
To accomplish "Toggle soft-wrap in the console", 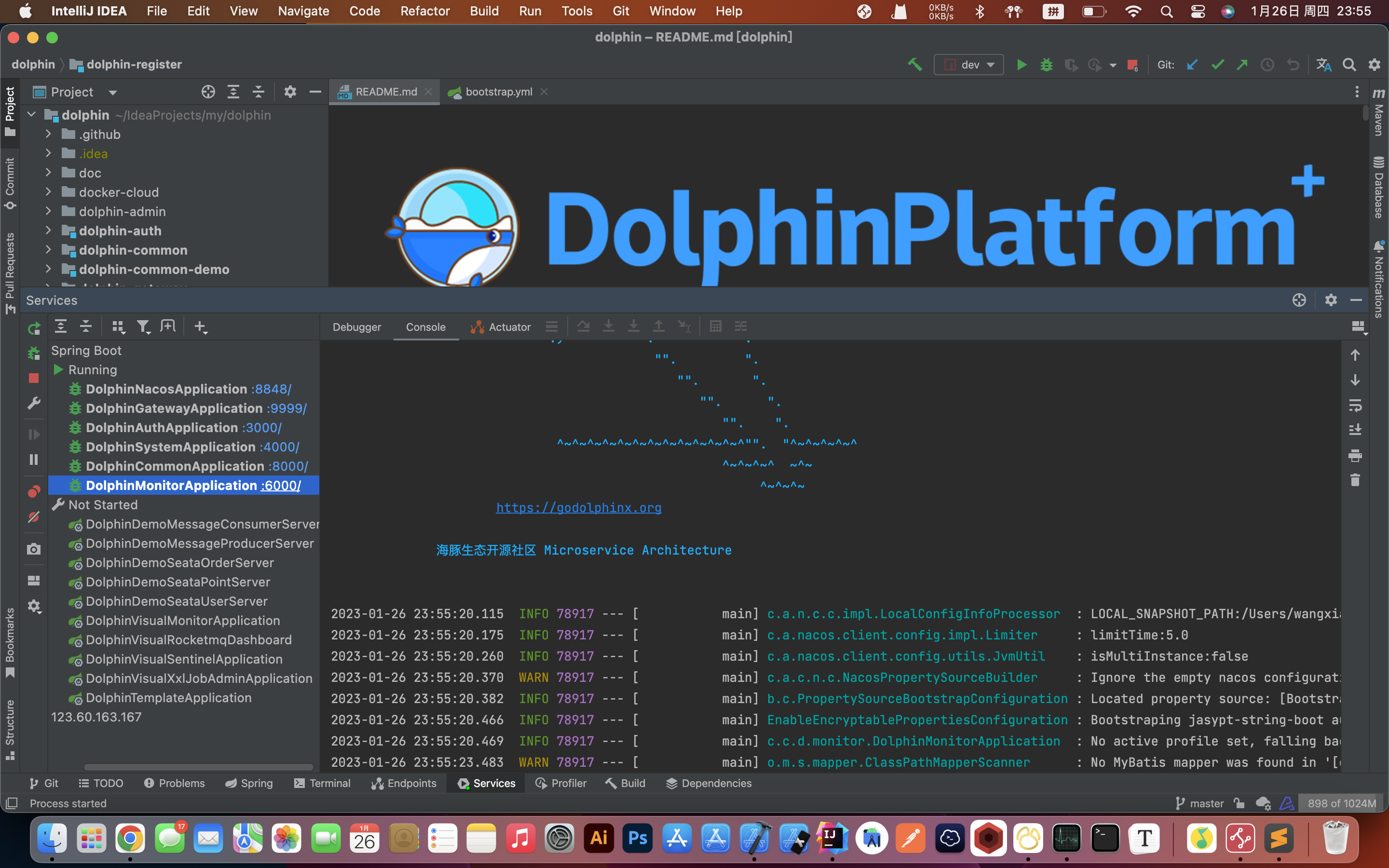I will tap(1355, 405).
